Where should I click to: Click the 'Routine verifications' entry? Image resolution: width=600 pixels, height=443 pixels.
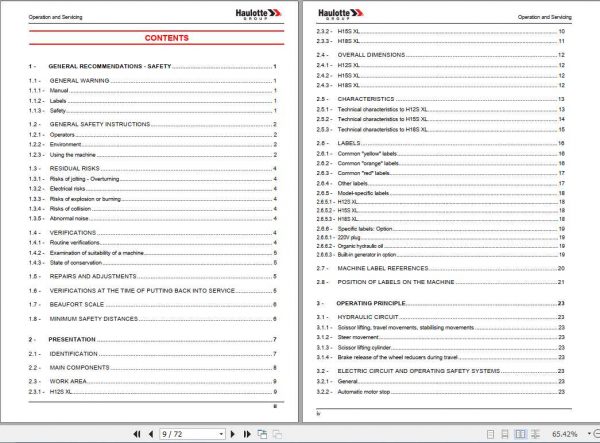[x=75, y=243]
